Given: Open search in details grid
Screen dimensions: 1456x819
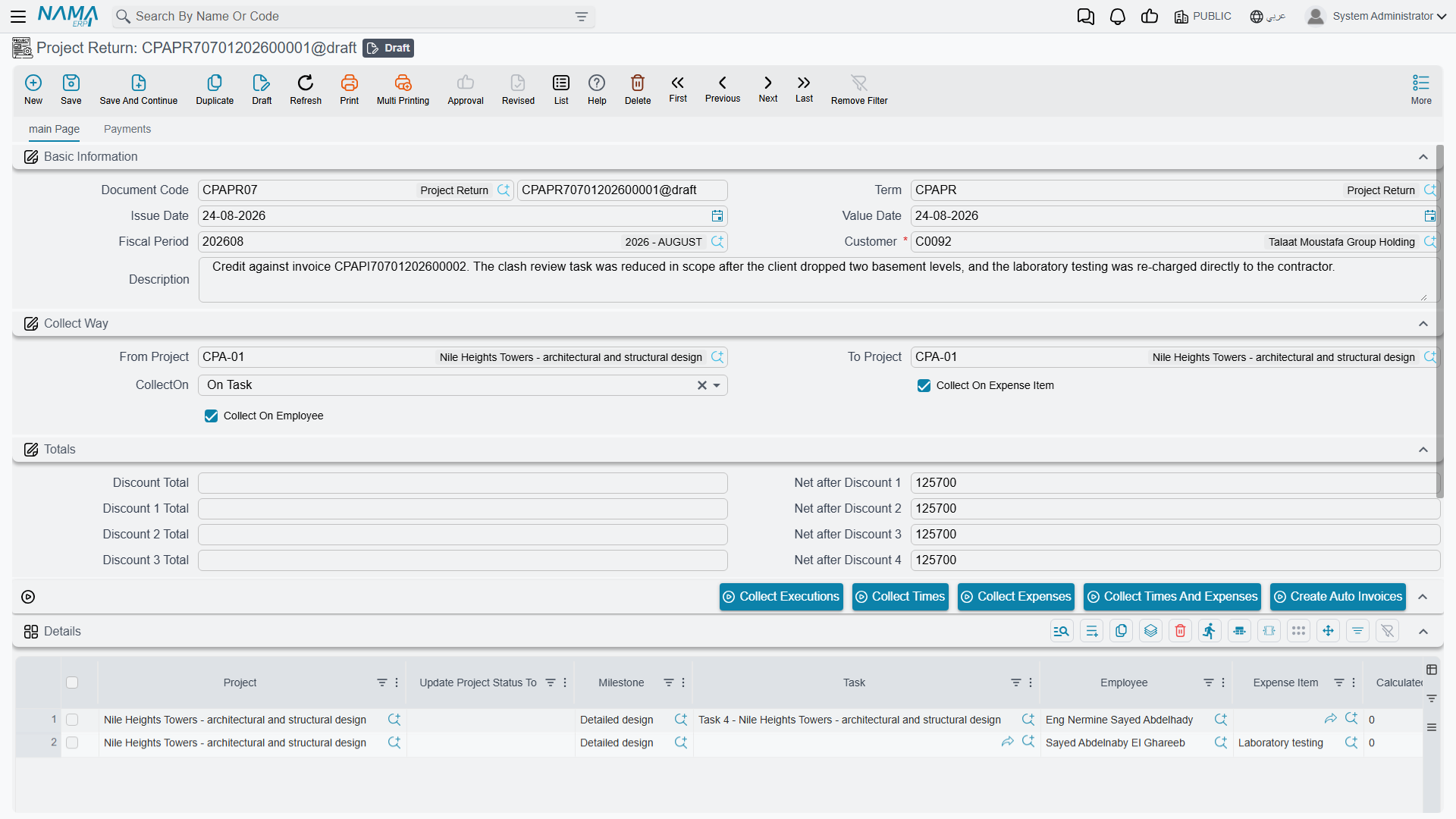Looking at the screenshot, I should (1062, 631).
